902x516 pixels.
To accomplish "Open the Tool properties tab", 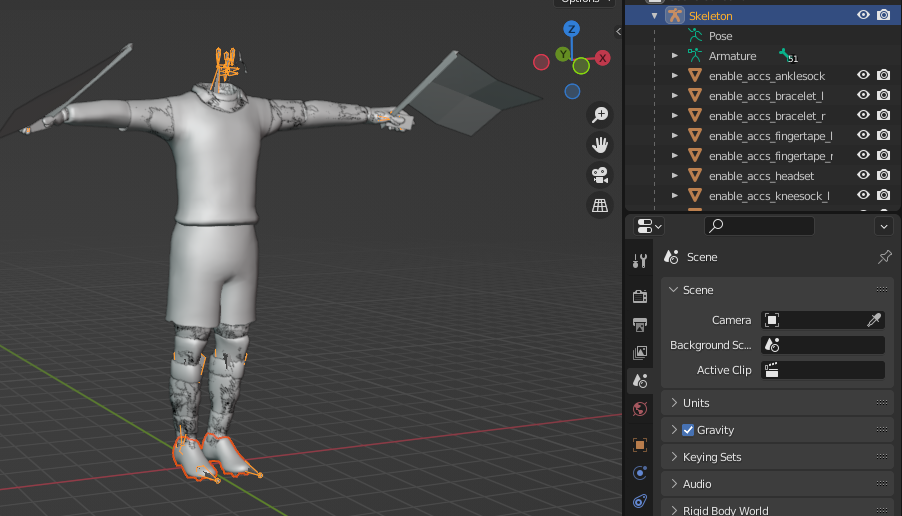I will pyautogui.click(x=640, y=261).
